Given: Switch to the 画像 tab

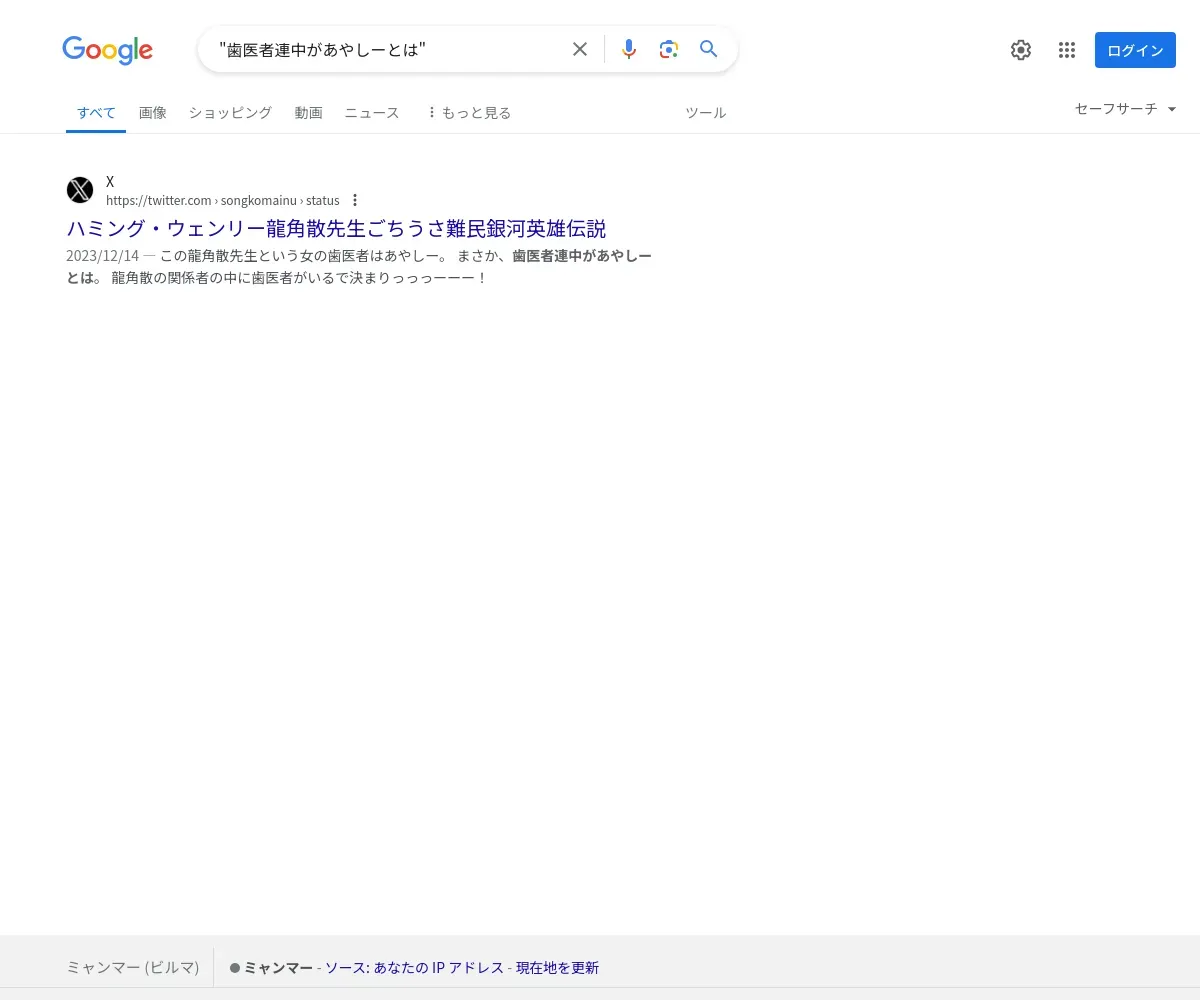Looking at the screenshot, I should (x=153, y=113).
